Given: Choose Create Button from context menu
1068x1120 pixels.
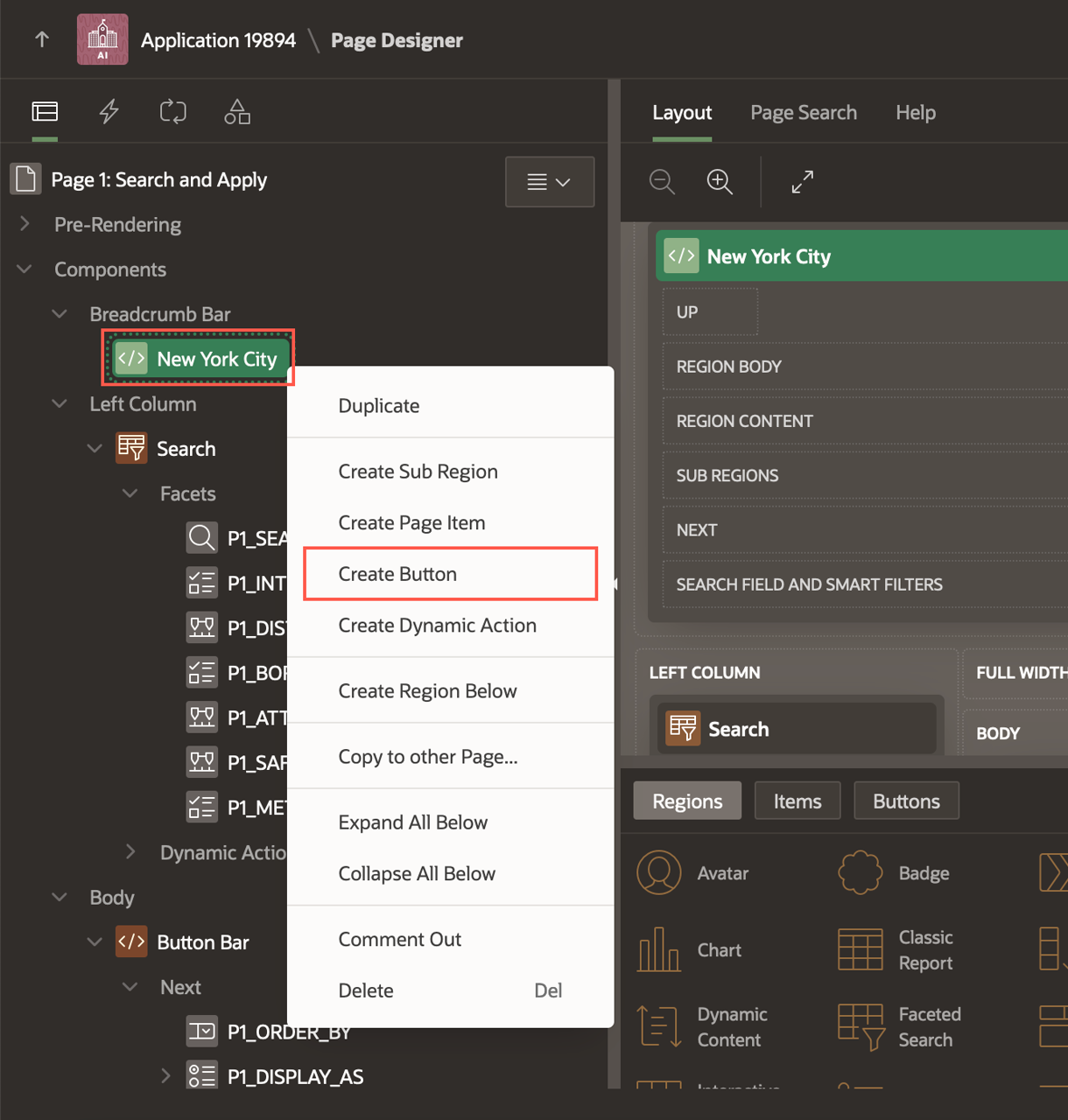Looking at the screenshot, I should (397, 574).
